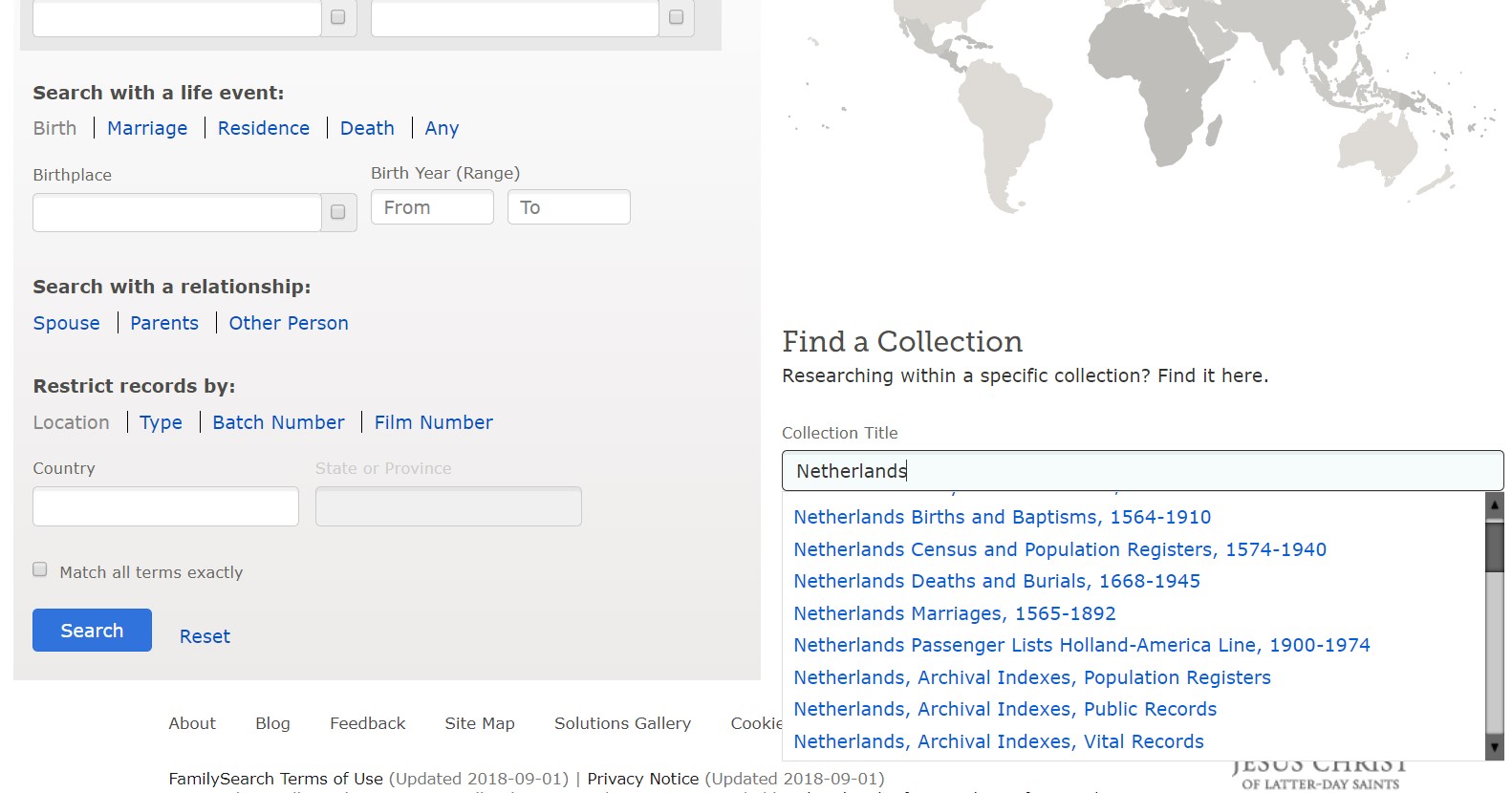This screenshot has width=1512, height=793.
Task: Click the top-left name input field
Action: [x=177, y=17]
